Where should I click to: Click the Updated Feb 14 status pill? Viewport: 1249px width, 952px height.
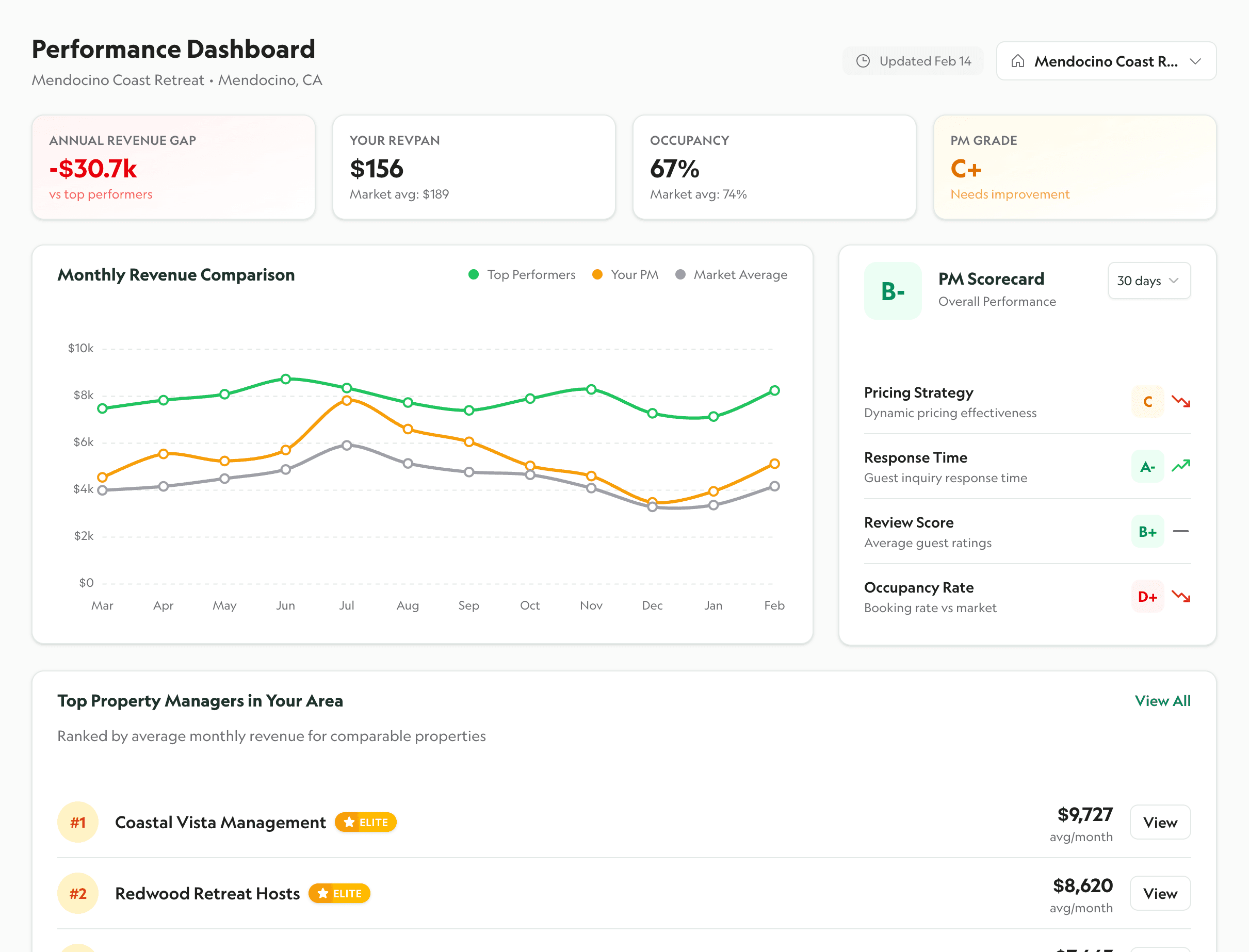pyautogui.click(x=913, y=61)
